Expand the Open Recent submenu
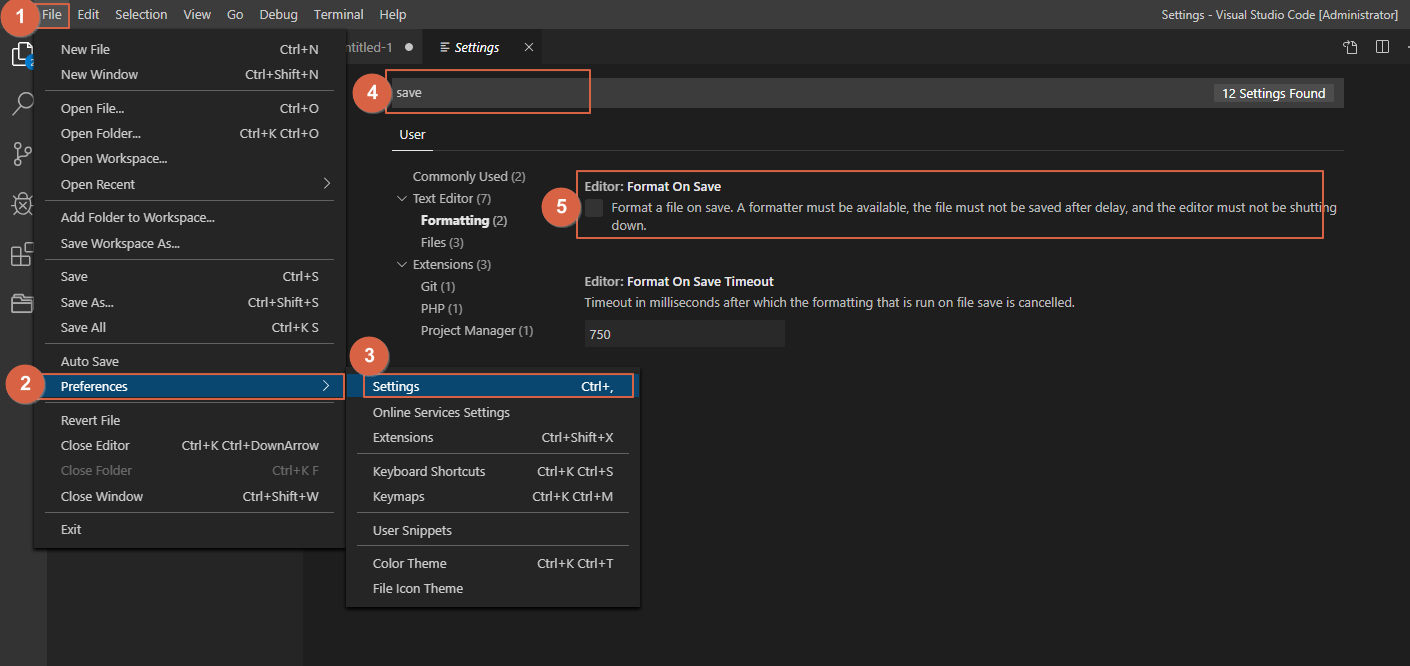The width and height of the screenshot is (1410, 666). 189,184
